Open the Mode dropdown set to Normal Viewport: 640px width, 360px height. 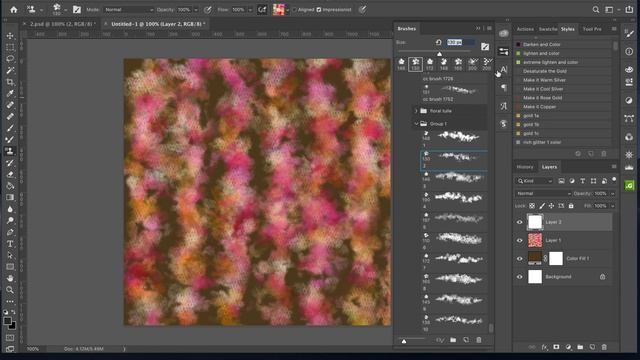(128, 9)
